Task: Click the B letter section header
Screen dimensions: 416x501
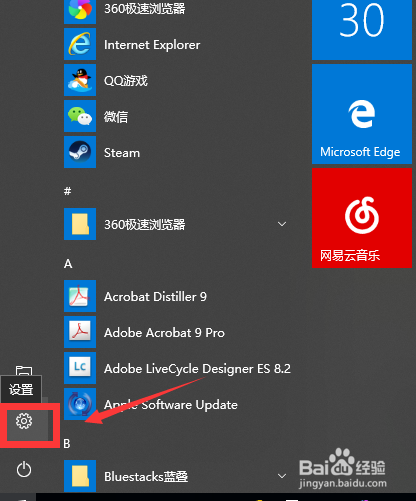Action: pos(67,444)
